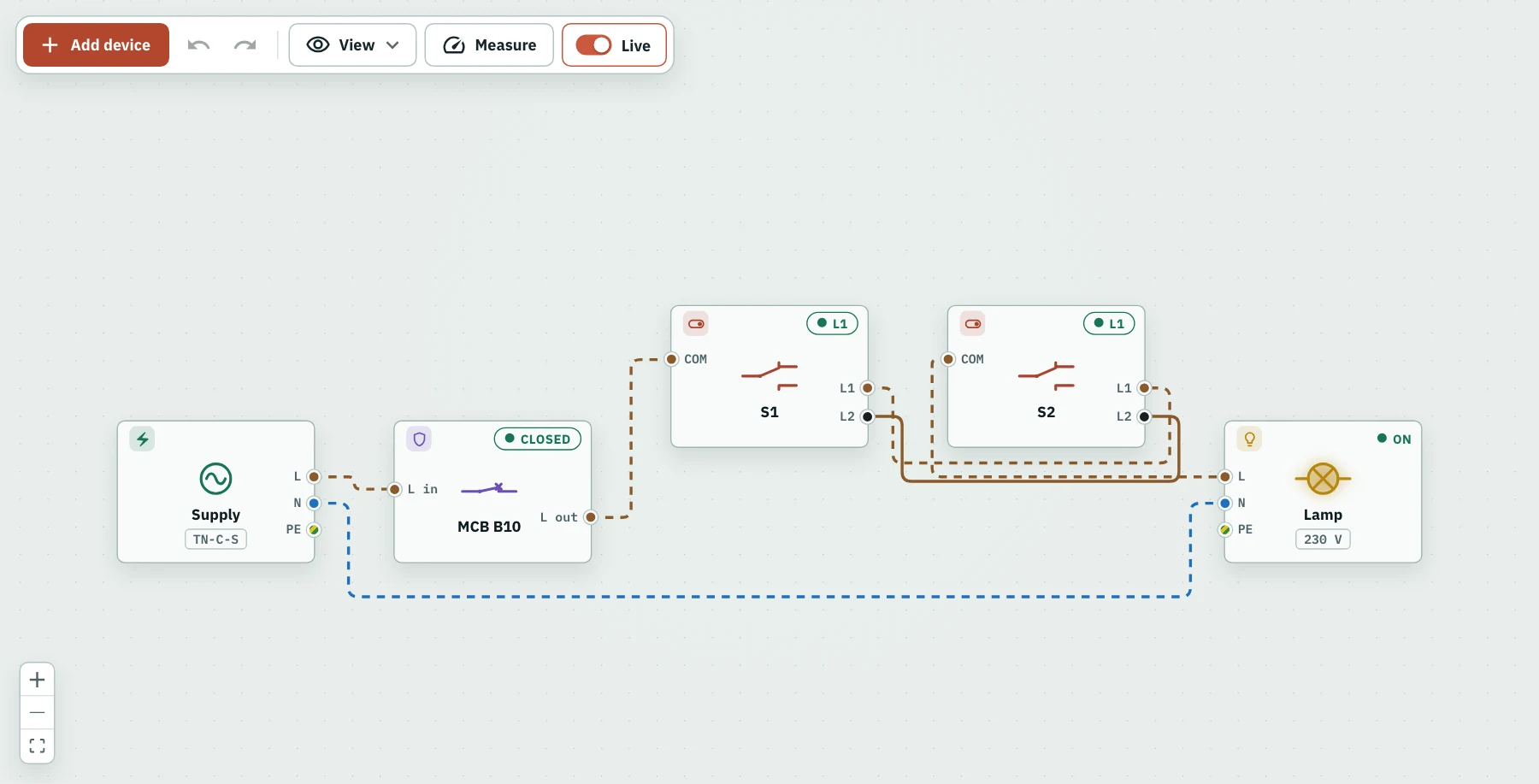Toggle the MCB B10 breaker symbol
The width and height of the screenshot is (1539, 784).
click(x=489, y=489)
